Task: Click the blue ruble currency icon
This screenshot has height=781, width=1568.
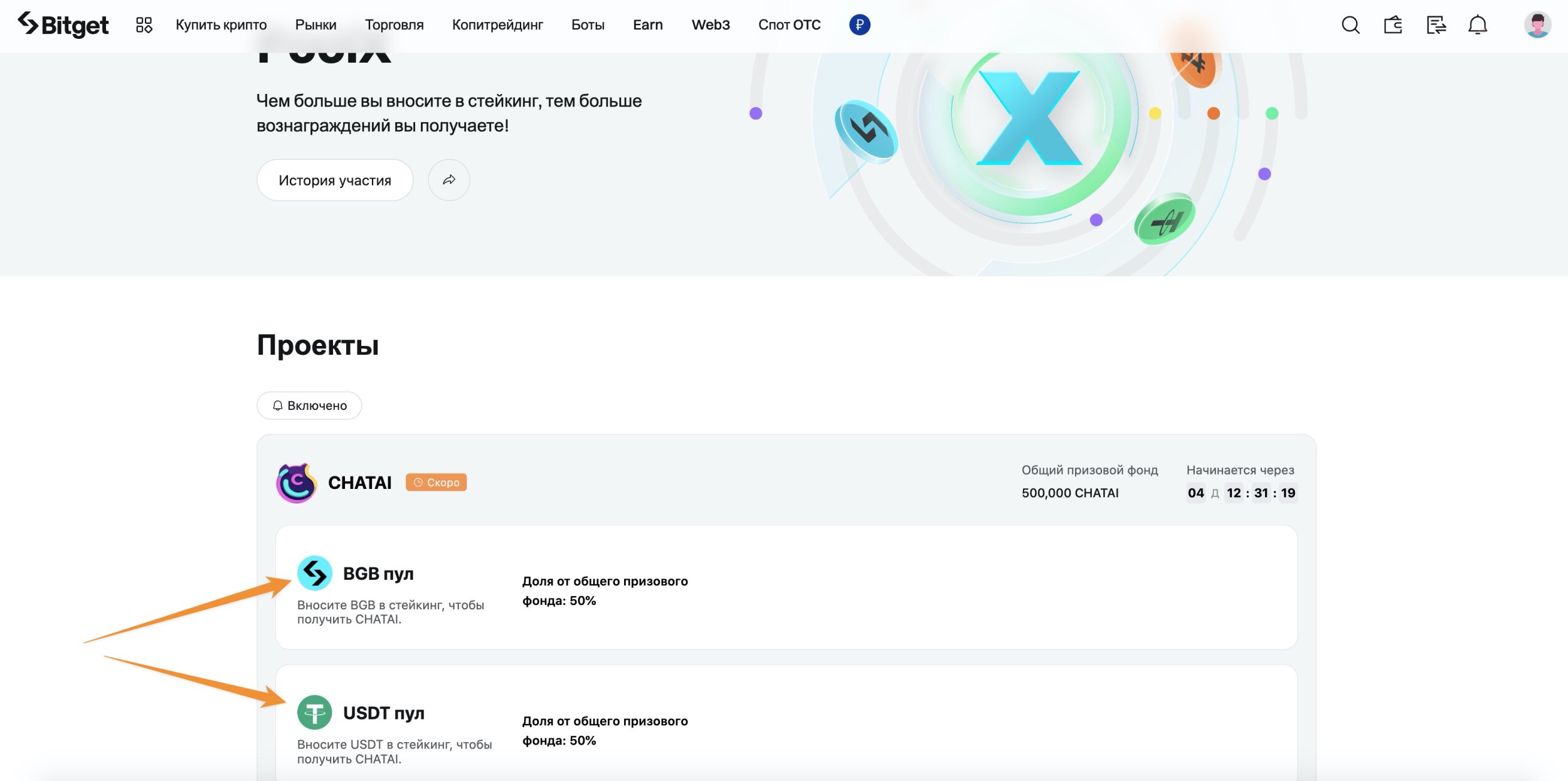Action: tap(859, 25)
